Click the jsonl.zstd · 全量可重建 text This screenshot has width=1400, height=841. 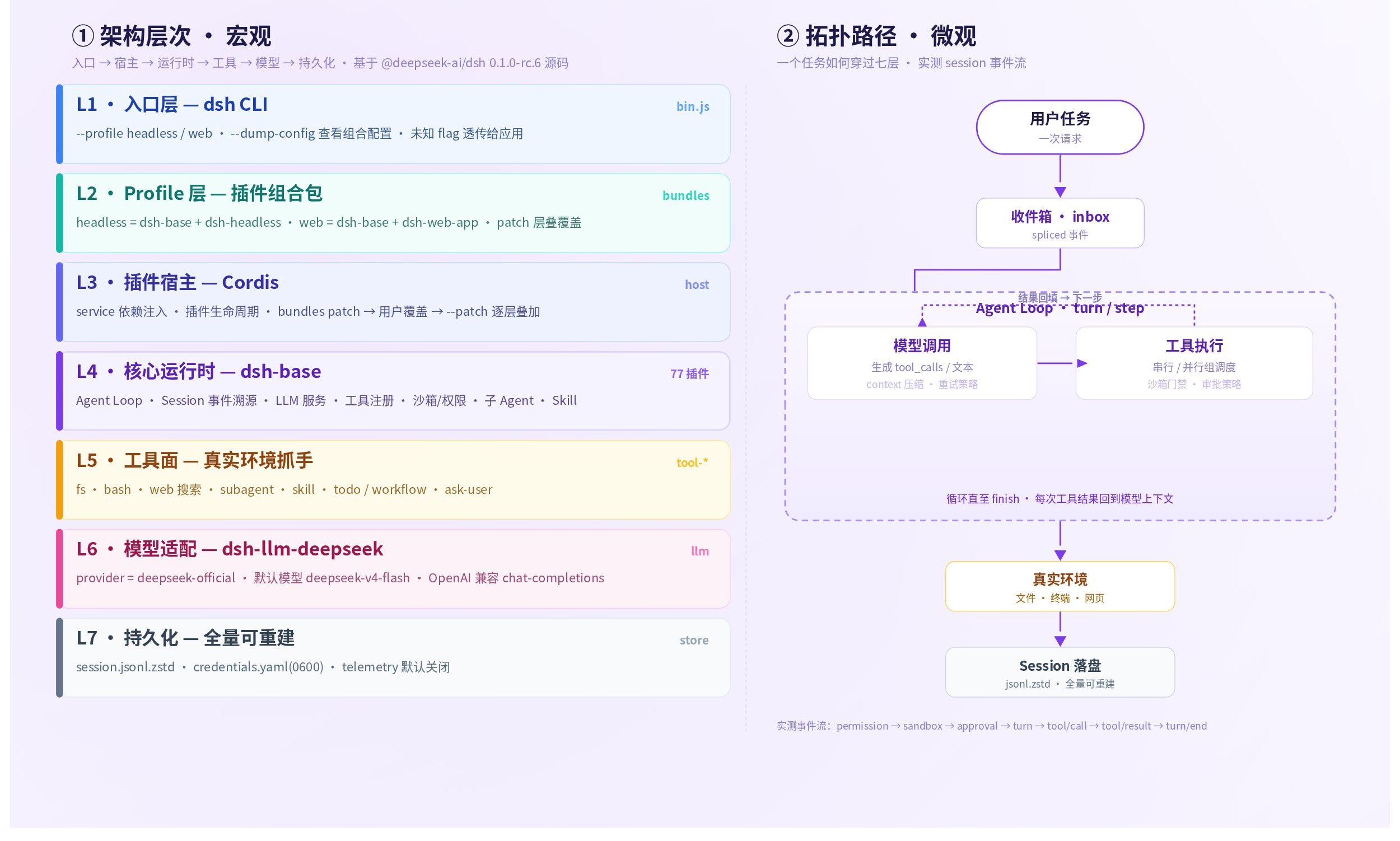(x=1060, y=684)
